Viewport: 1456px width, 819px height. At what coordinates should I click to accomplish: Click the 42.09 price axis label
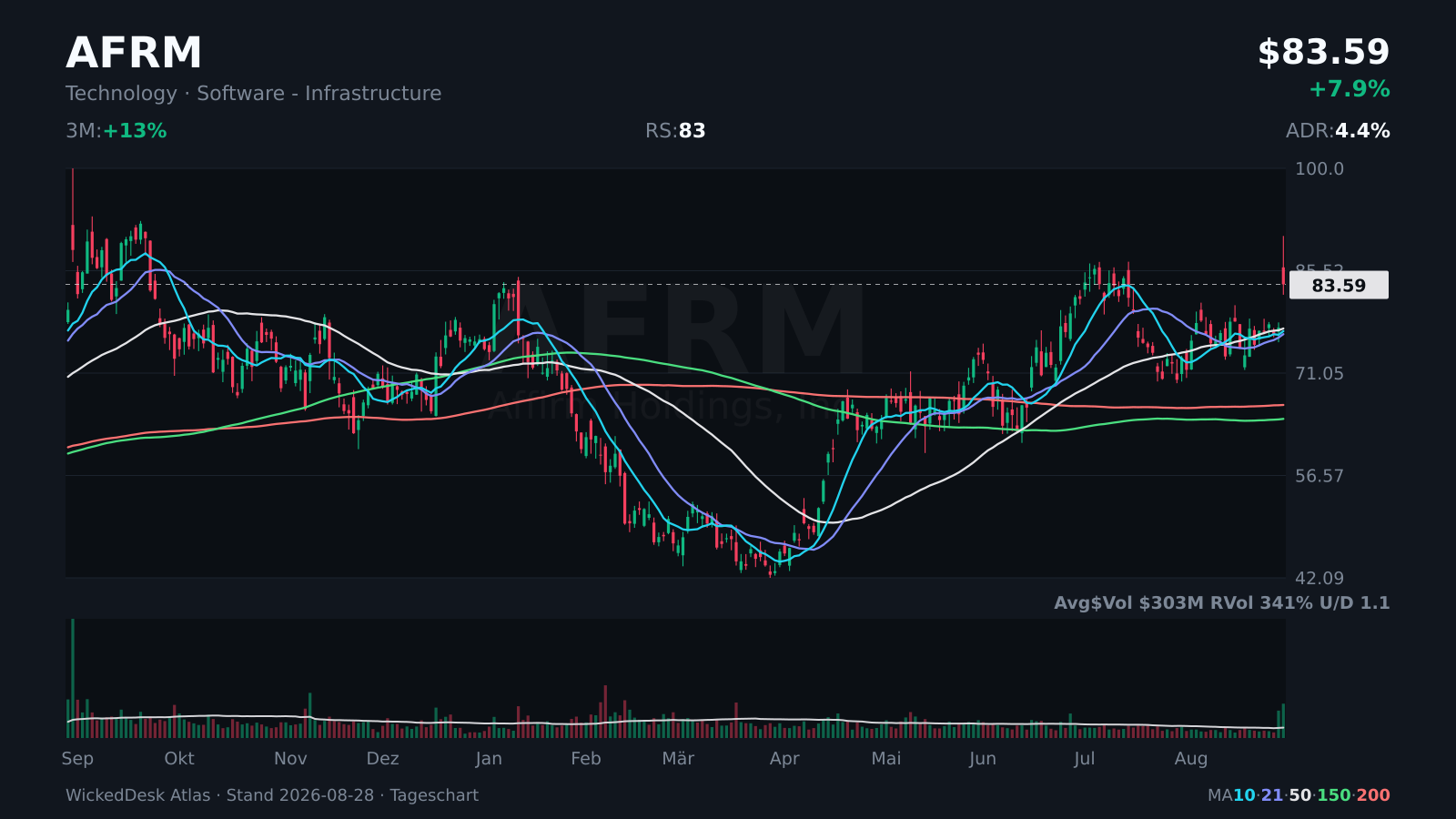coord(1319,579)
